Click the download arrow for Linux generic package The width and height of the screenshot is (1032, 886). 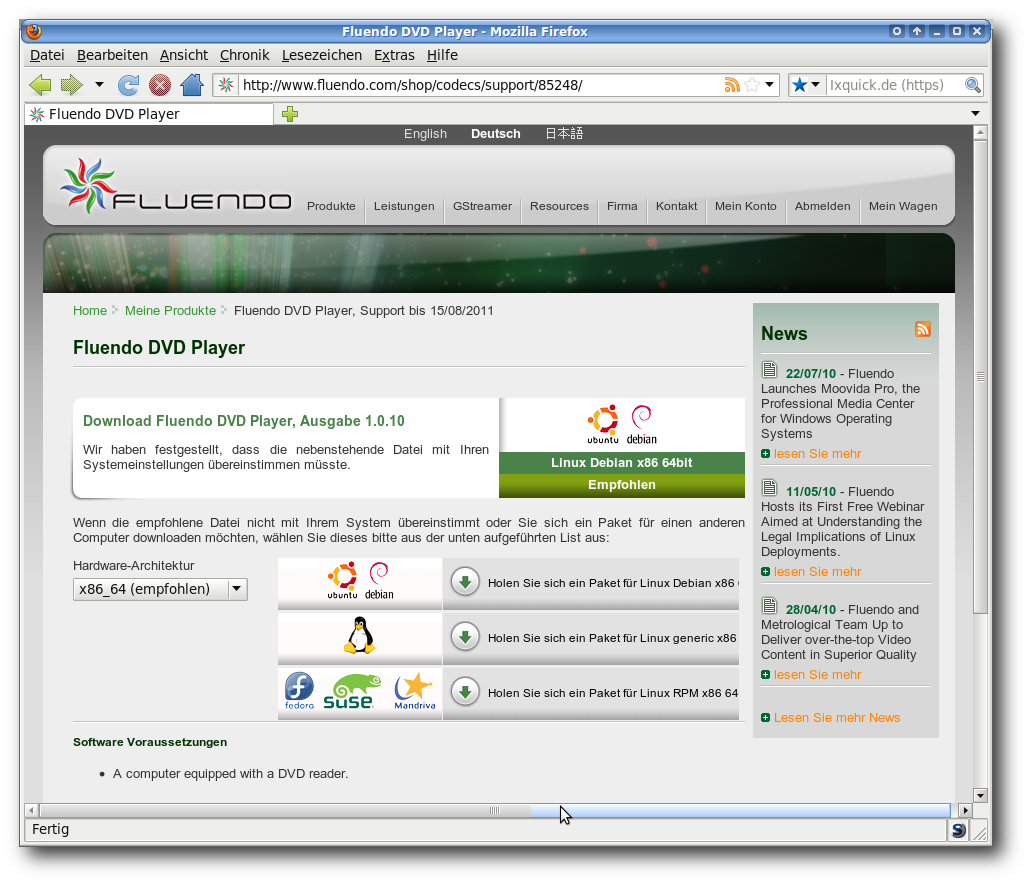click(x=465, y=637)
